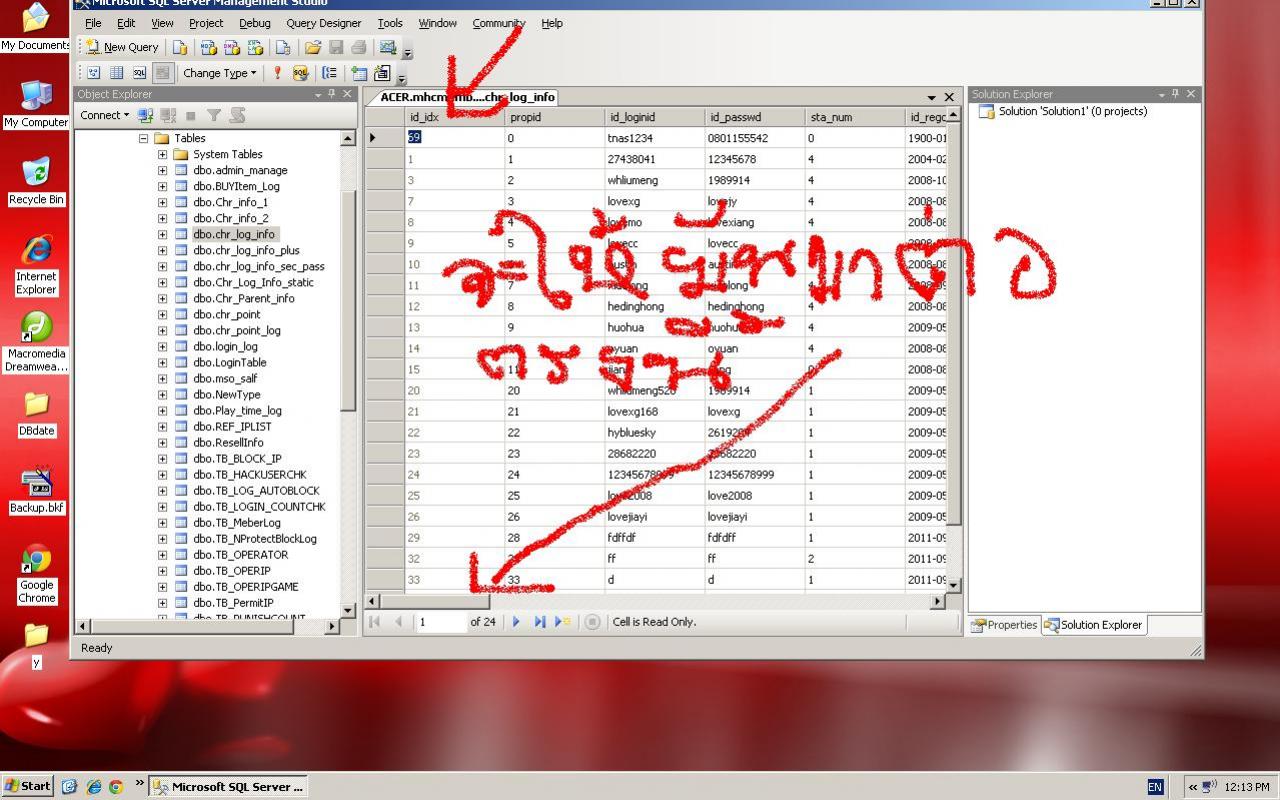Execute SQL with the red exclamation icon
Image resolution: width=1280 pixels, height=800 pixels.
277,73
